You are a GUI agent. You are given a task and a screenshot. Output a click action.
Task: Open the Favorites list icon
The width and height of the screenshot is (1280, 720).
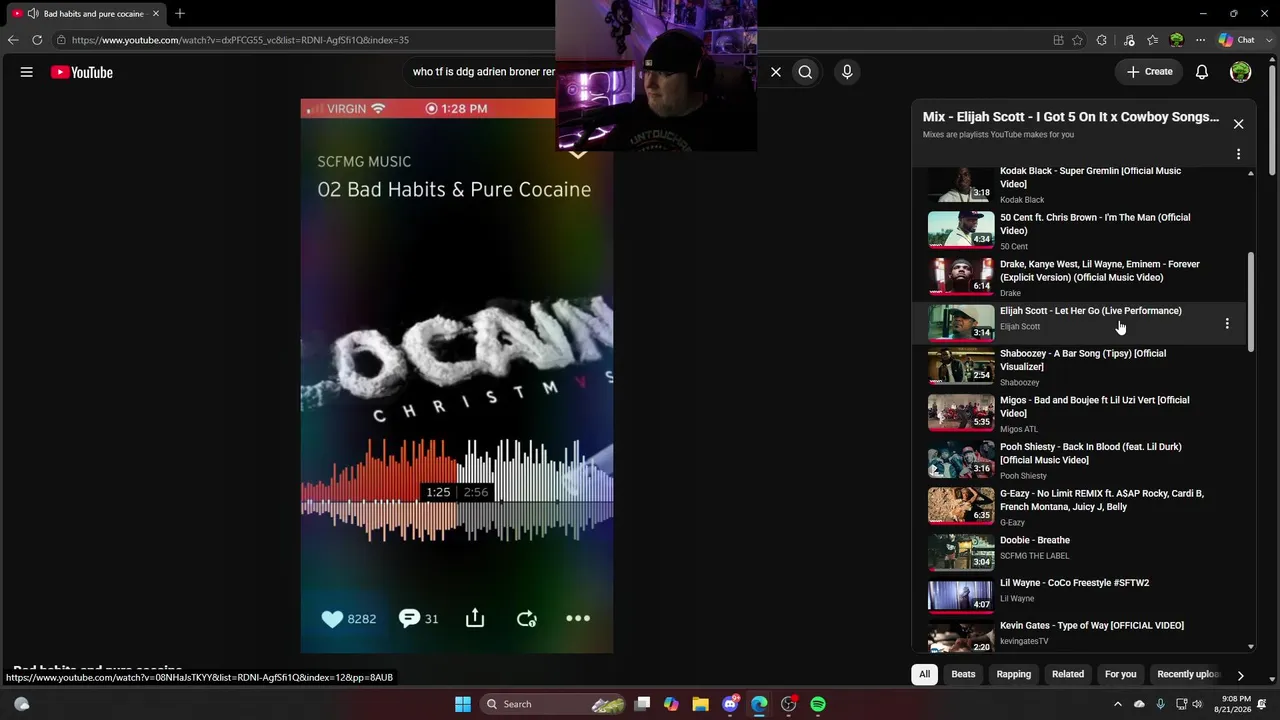1153,40
